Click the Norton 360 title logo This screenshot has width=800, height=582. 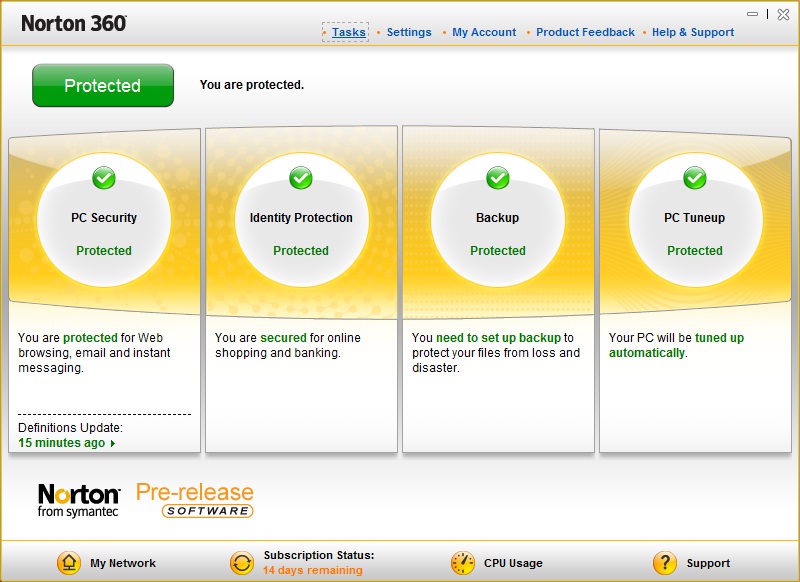(x=73, y=23)
